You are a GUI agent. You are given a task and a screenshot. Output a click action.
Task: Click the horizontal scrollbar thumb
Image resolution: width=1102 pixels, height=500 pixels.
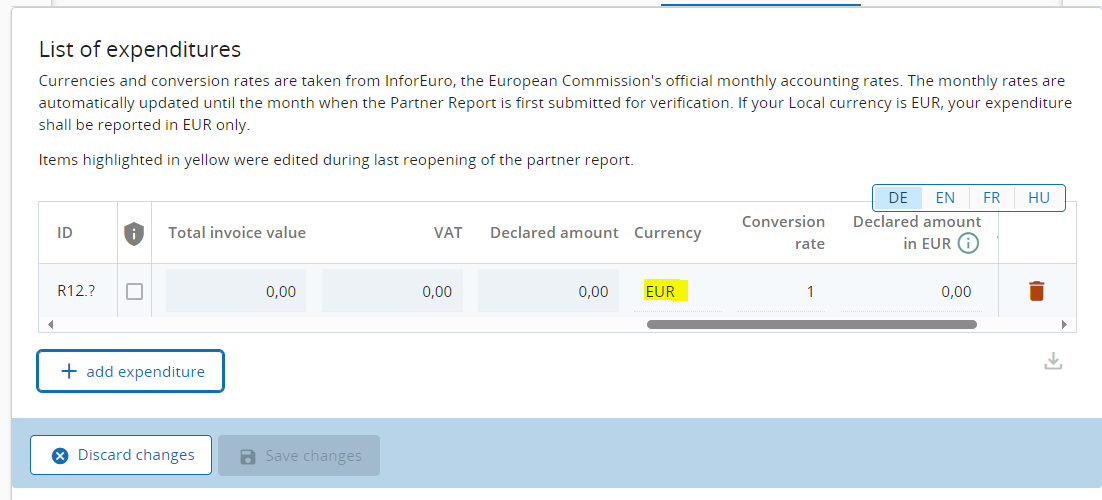[x=811, y=324]
